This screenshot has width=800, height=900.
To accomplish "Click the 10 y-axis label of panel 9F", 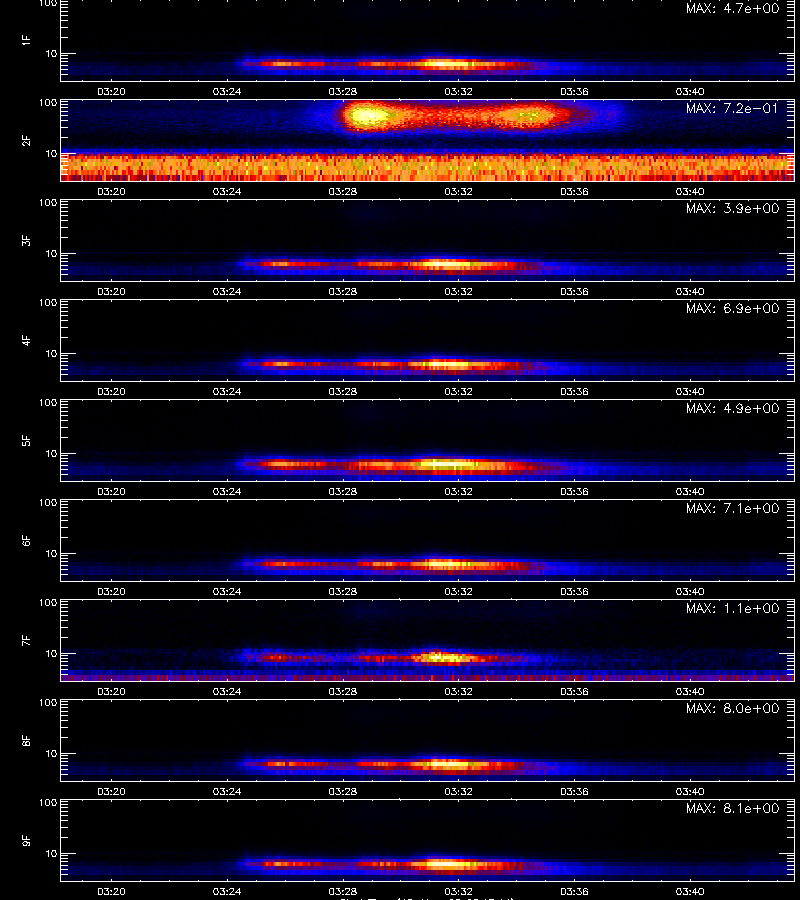I will (x=51, y=854).
